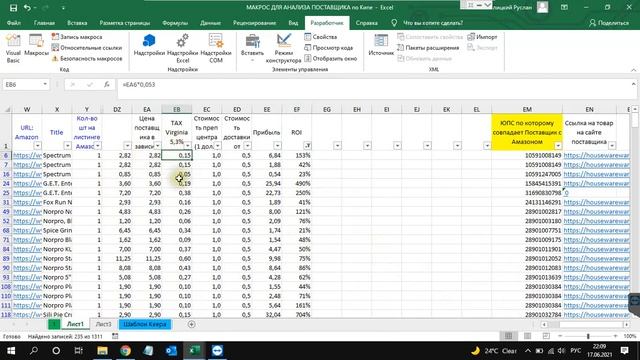Viewport: 640px width, 360px height.
Task: Switch to sheet Шаблон Keepa
Action: [x=145, y=324]
